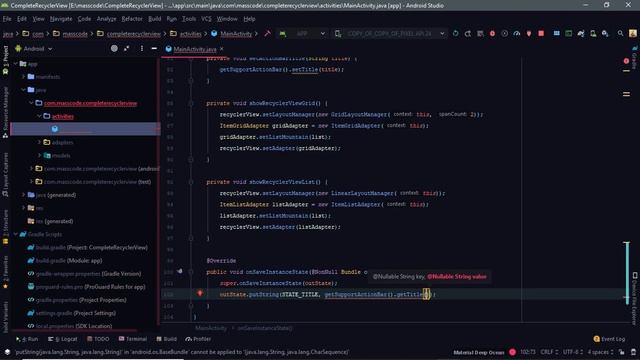This screenshot has width=640, height=360.
Task: Click the Make Project hammer icon
Action: pos(267,33)
